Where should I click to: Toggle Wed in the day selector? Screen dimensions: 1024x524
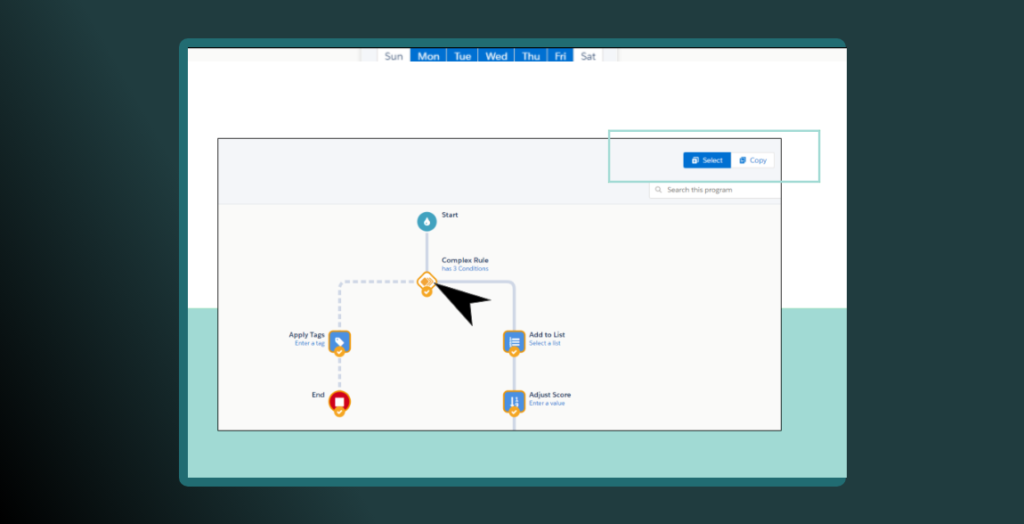(x=496, y=56)
